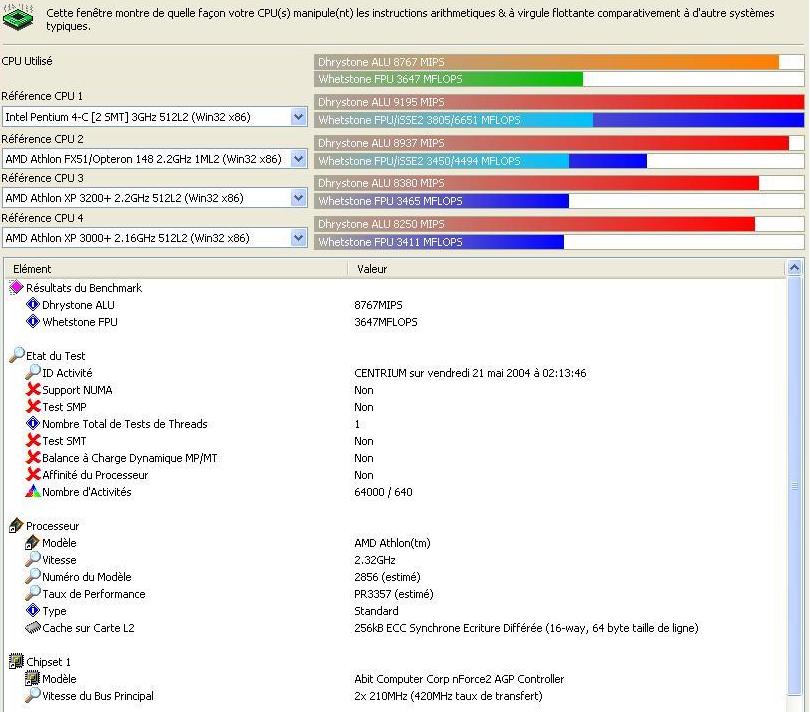
Task: Click Whetstone FPU/iSSE2 3450/4494 MFLOPS bar
Action: tap(480, 161)
